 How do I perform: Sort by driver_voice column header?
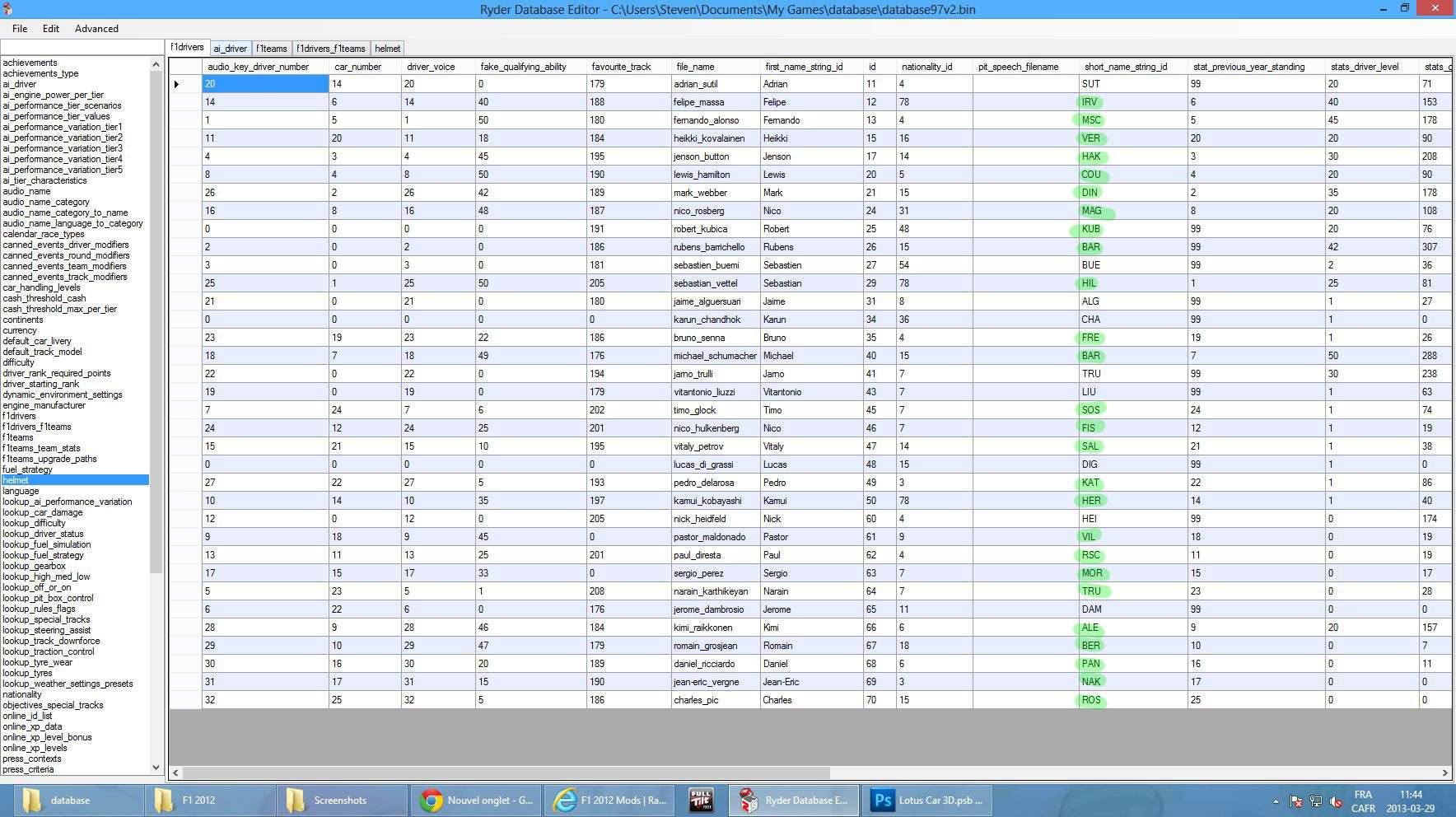(438, 67)
